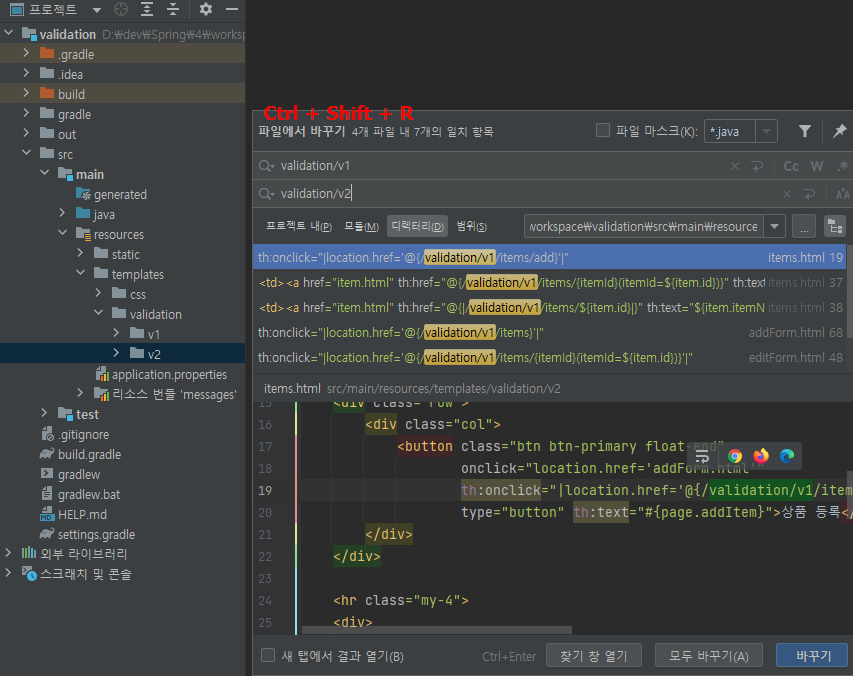Collapse the validation project root
The height and width of the screenshot is (676, 853).
coord(9,34)
